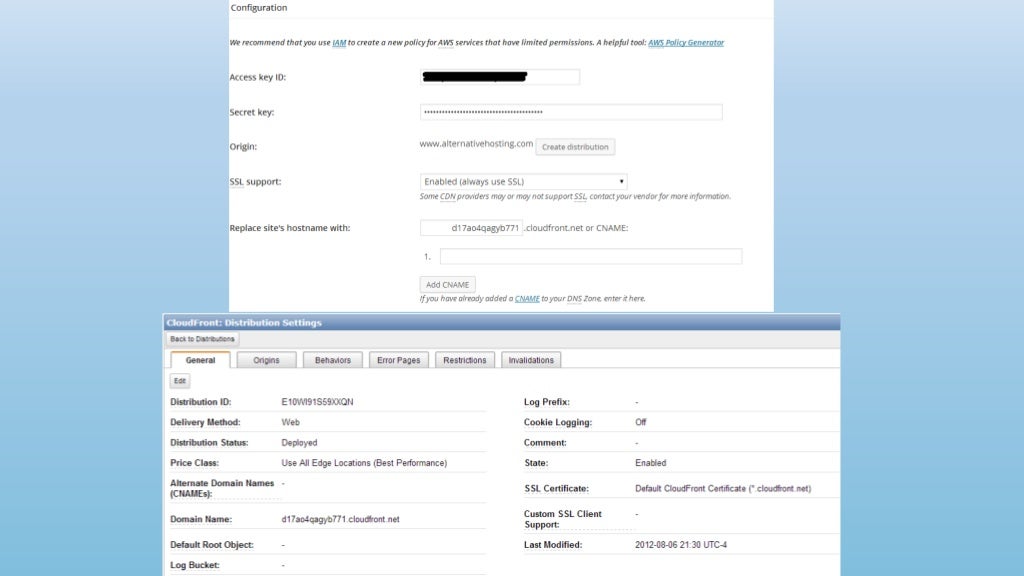Select the Delivery Method value Web
This screenshot has width=1024, height=576.
(291, 423)
